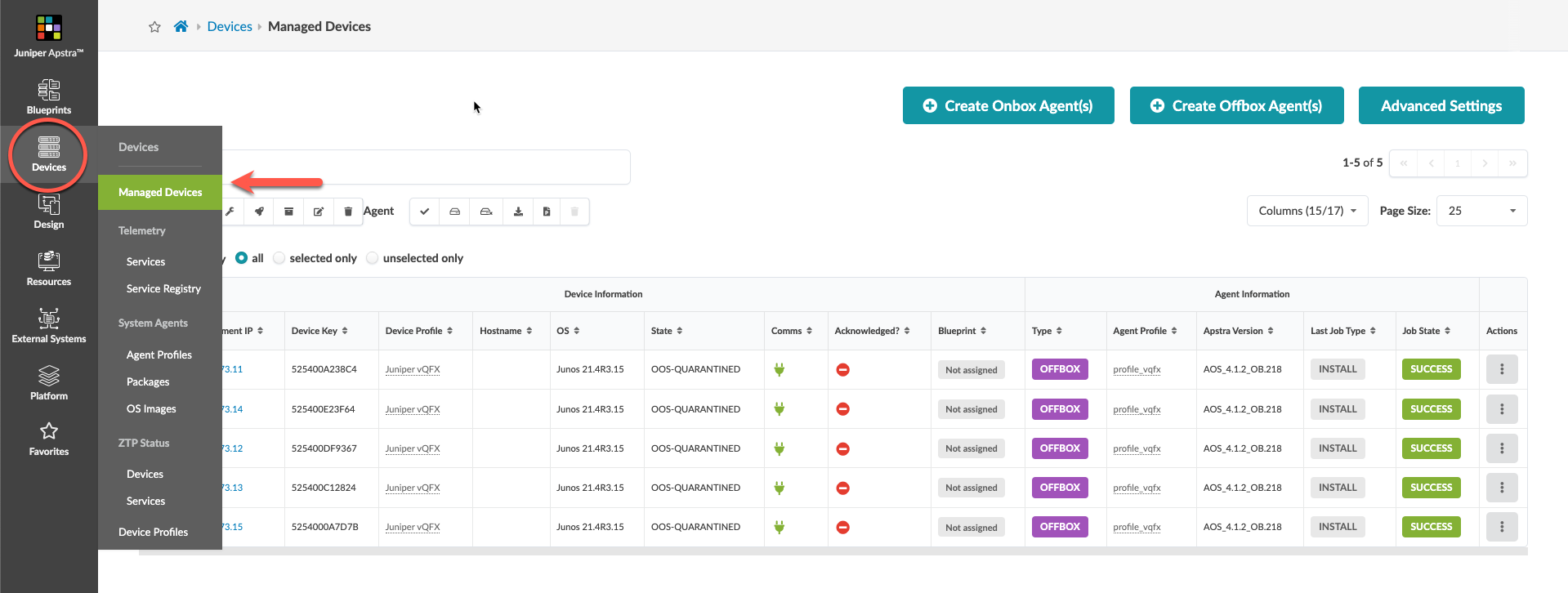The image size is (1568, 593).
Task: Click red acknowledged icon for 525400E23F64
Action: click(843, 409)
